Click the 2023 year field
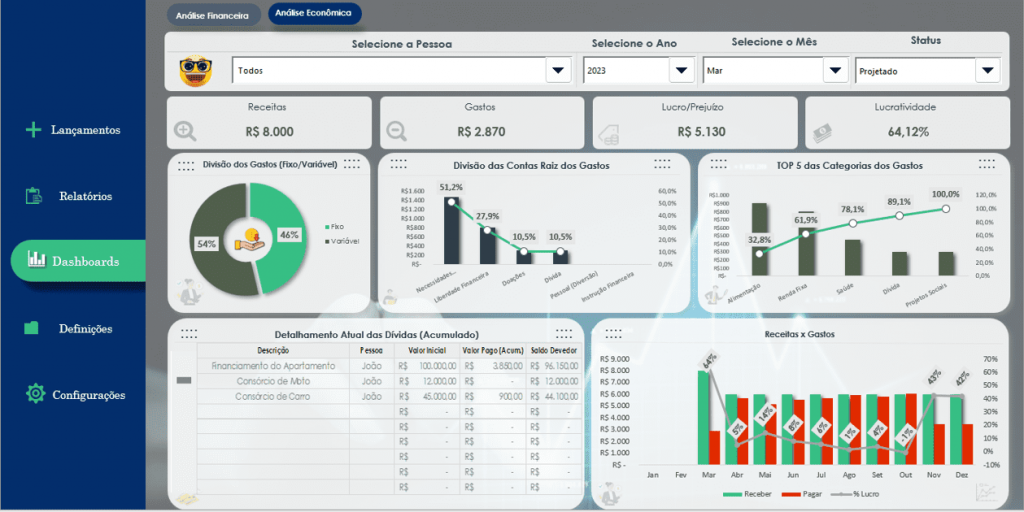Screen dimensions: 1024x512 [626, 71]
